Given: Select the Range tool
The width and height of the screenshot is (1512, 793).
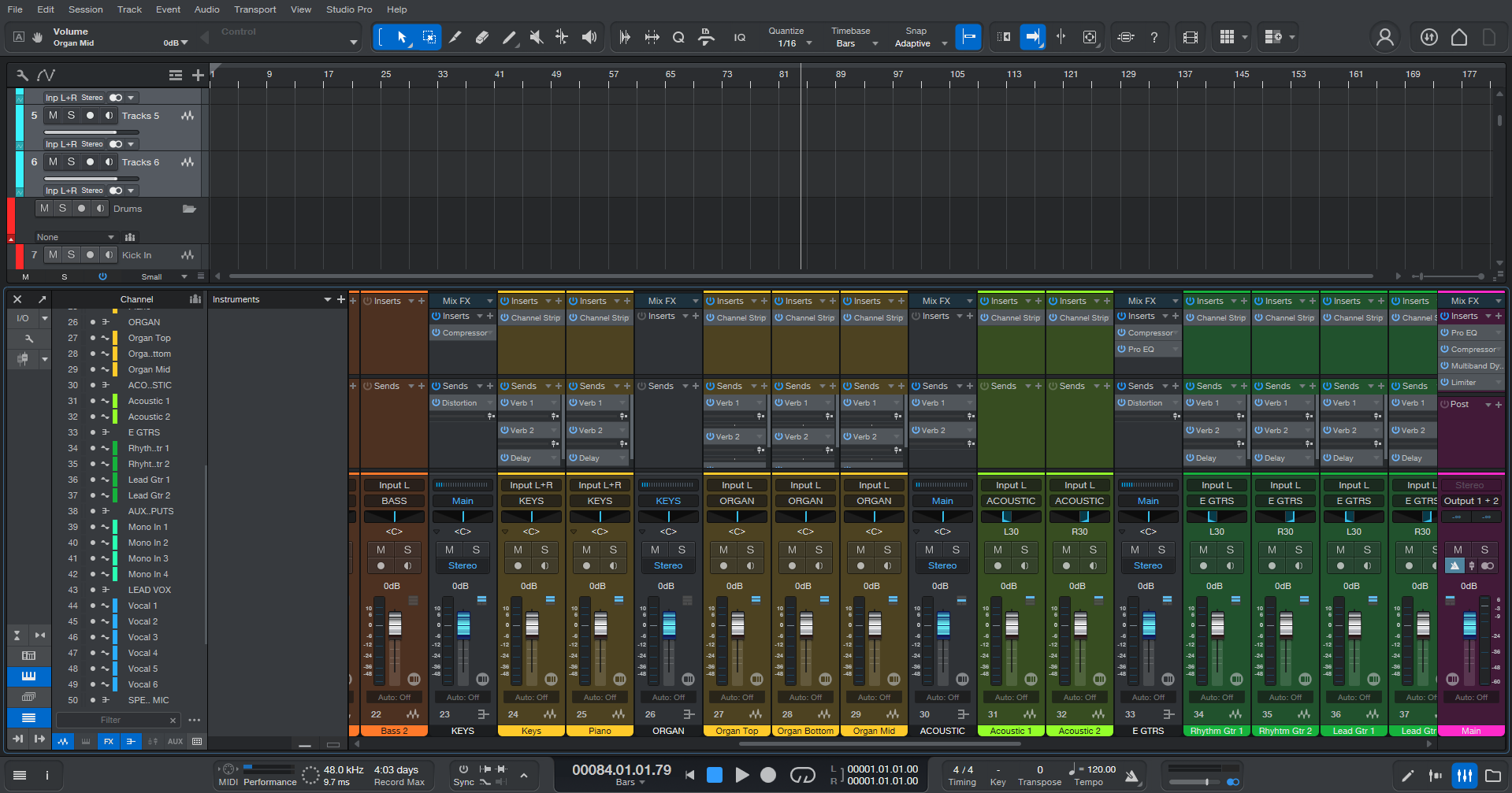Looking at the screenshot, I should pos(428,36).
